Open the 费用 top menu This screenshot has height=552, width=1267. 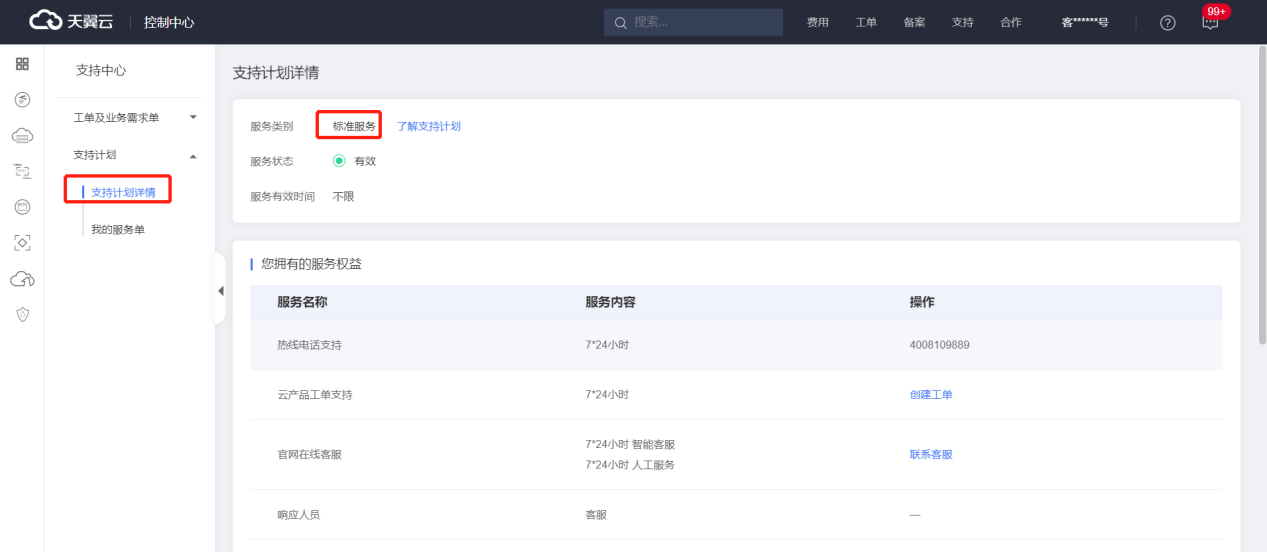coord(818,23)
